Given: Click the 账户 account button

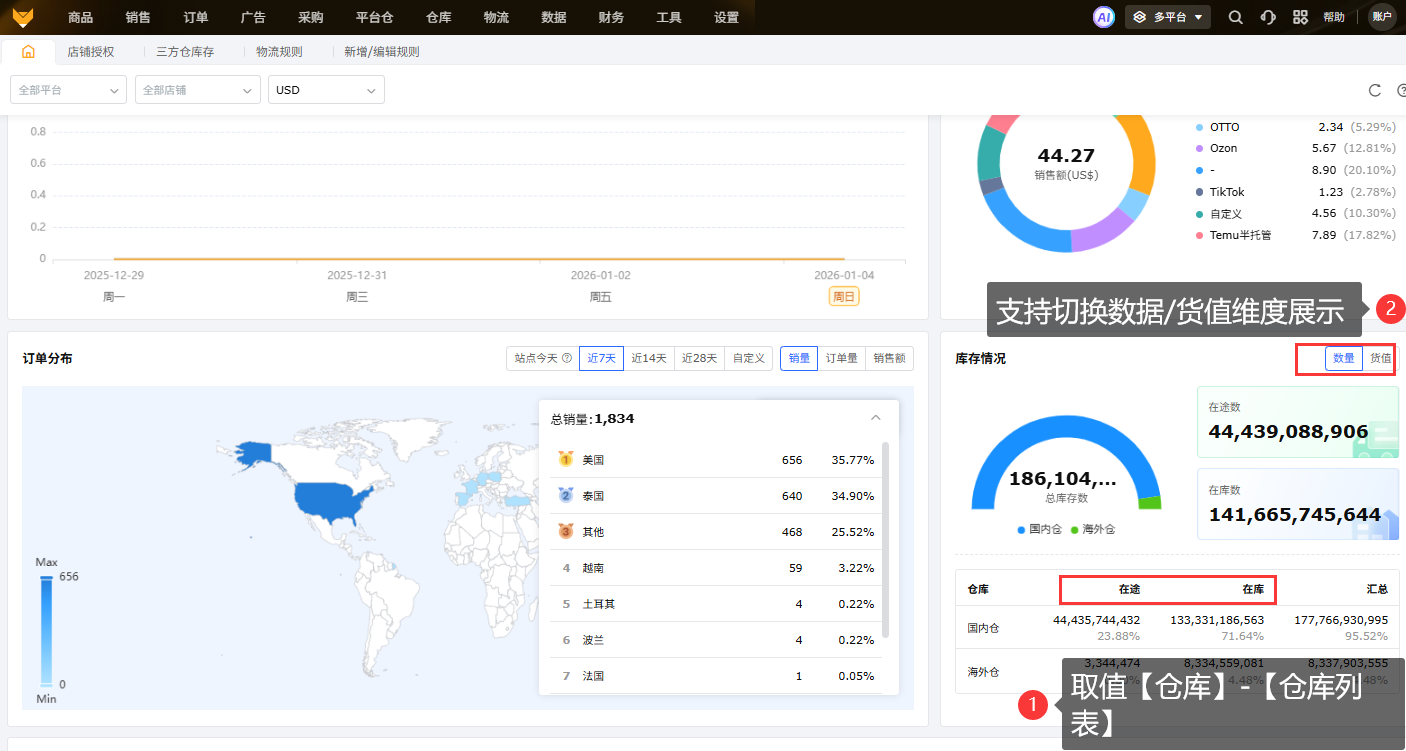Looking at the screenshot, I should 1382,17.
